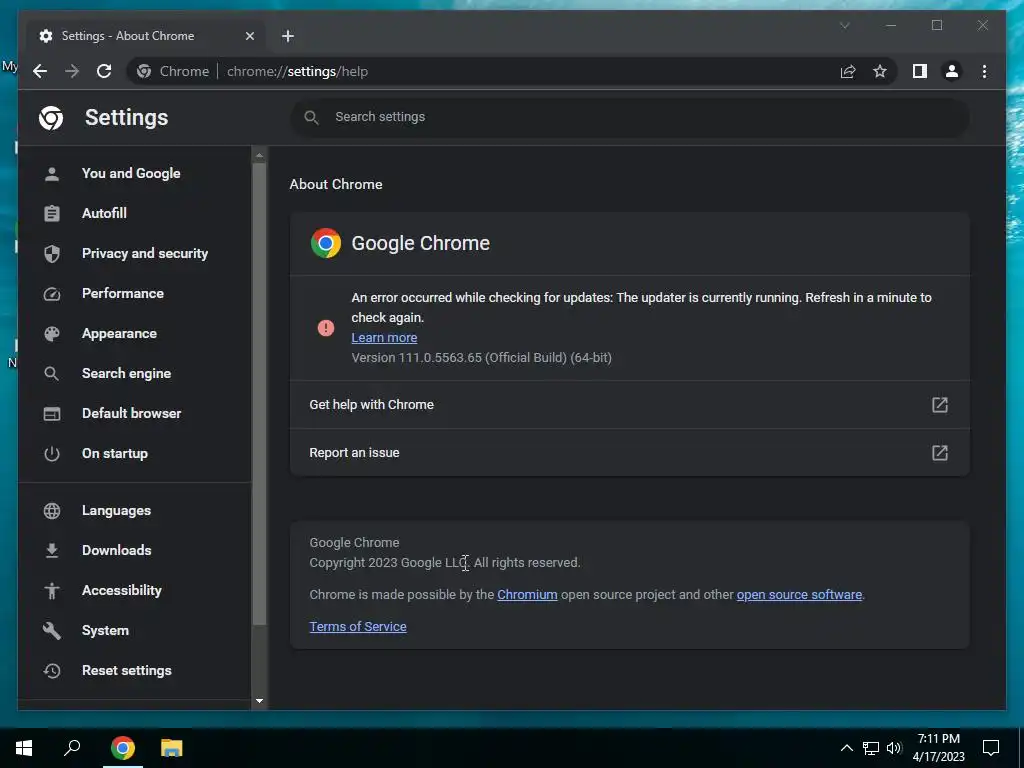
Task: Click the share page icon
Action: coord(848,71)
